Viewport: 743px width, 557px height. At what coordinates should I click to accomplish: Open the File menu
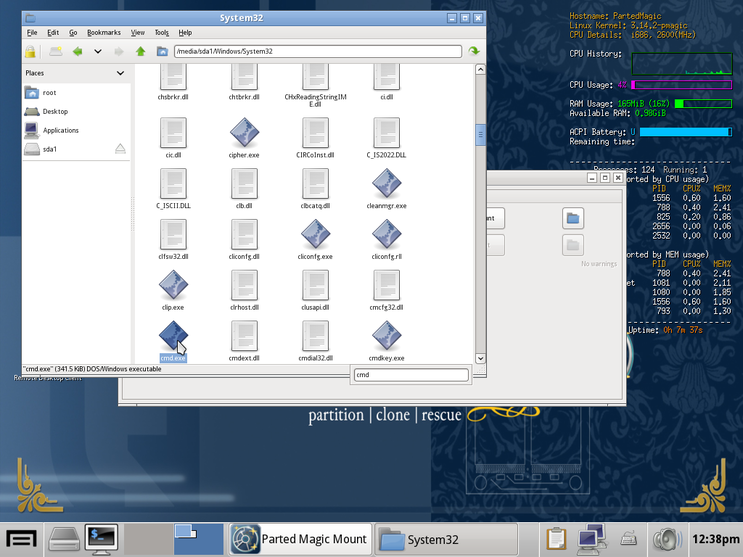[32, 33]
